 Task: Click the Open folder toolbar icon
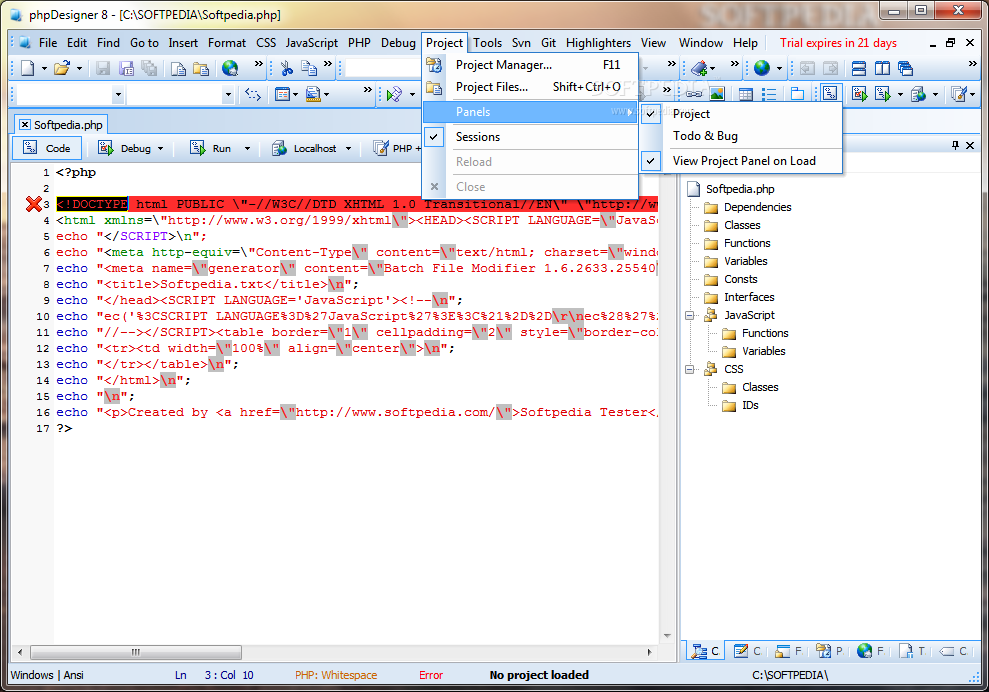click(61, 68)
